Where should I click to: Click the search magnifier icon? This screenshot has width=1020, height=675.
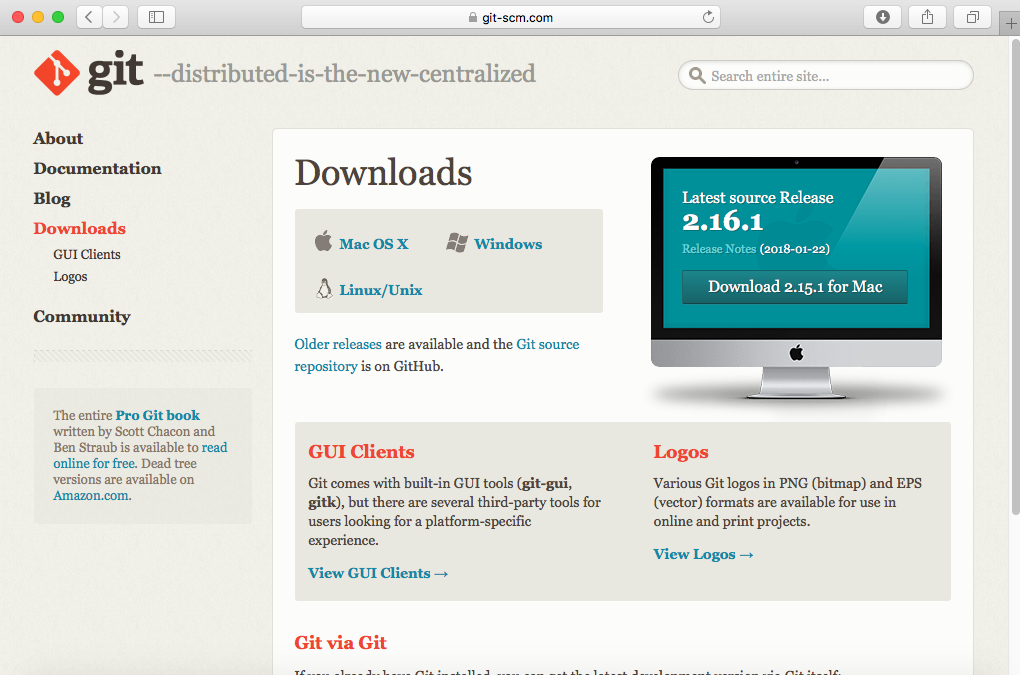click(697, 75)
